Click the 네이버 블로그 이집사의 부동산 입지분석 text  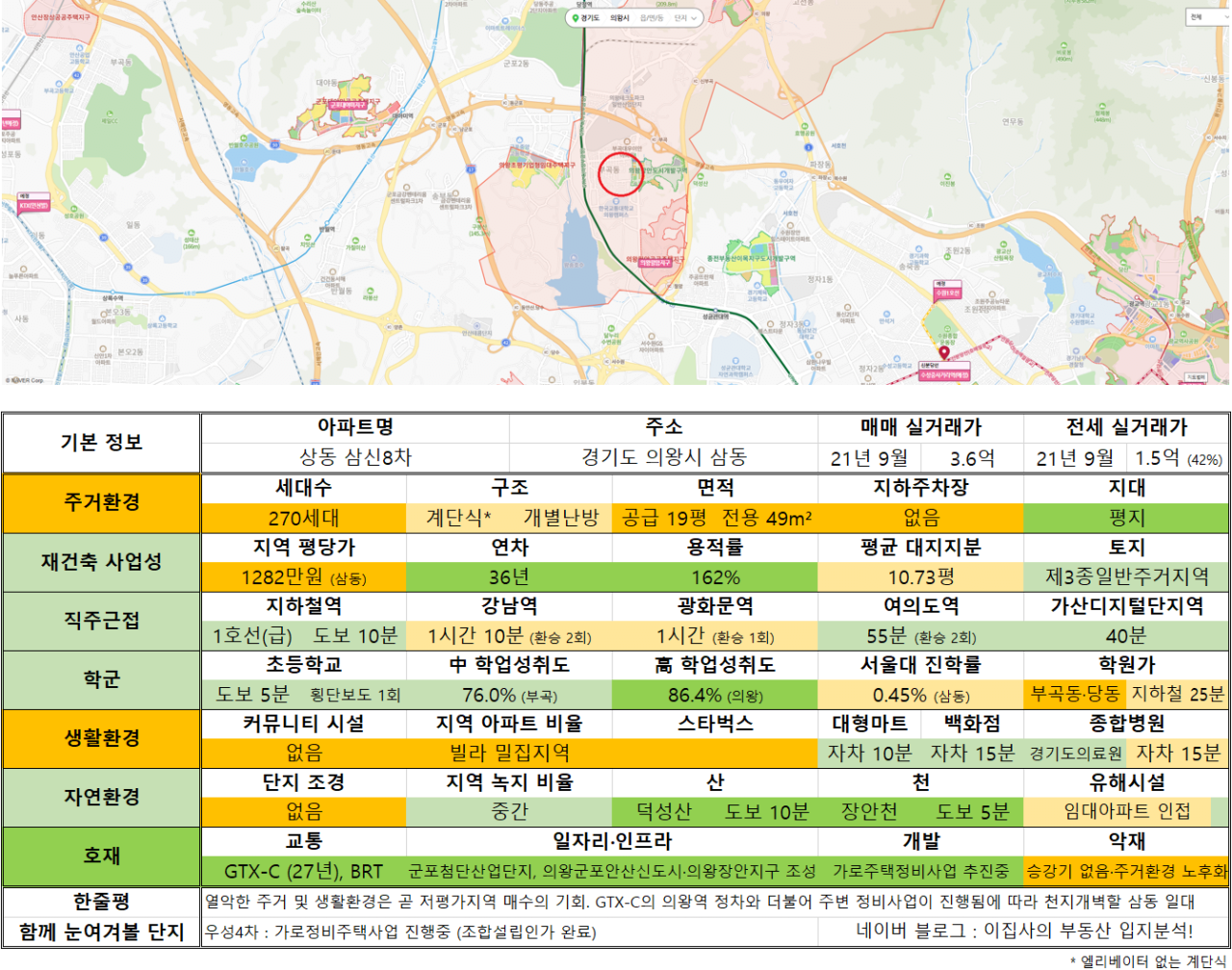(1024, 931)
